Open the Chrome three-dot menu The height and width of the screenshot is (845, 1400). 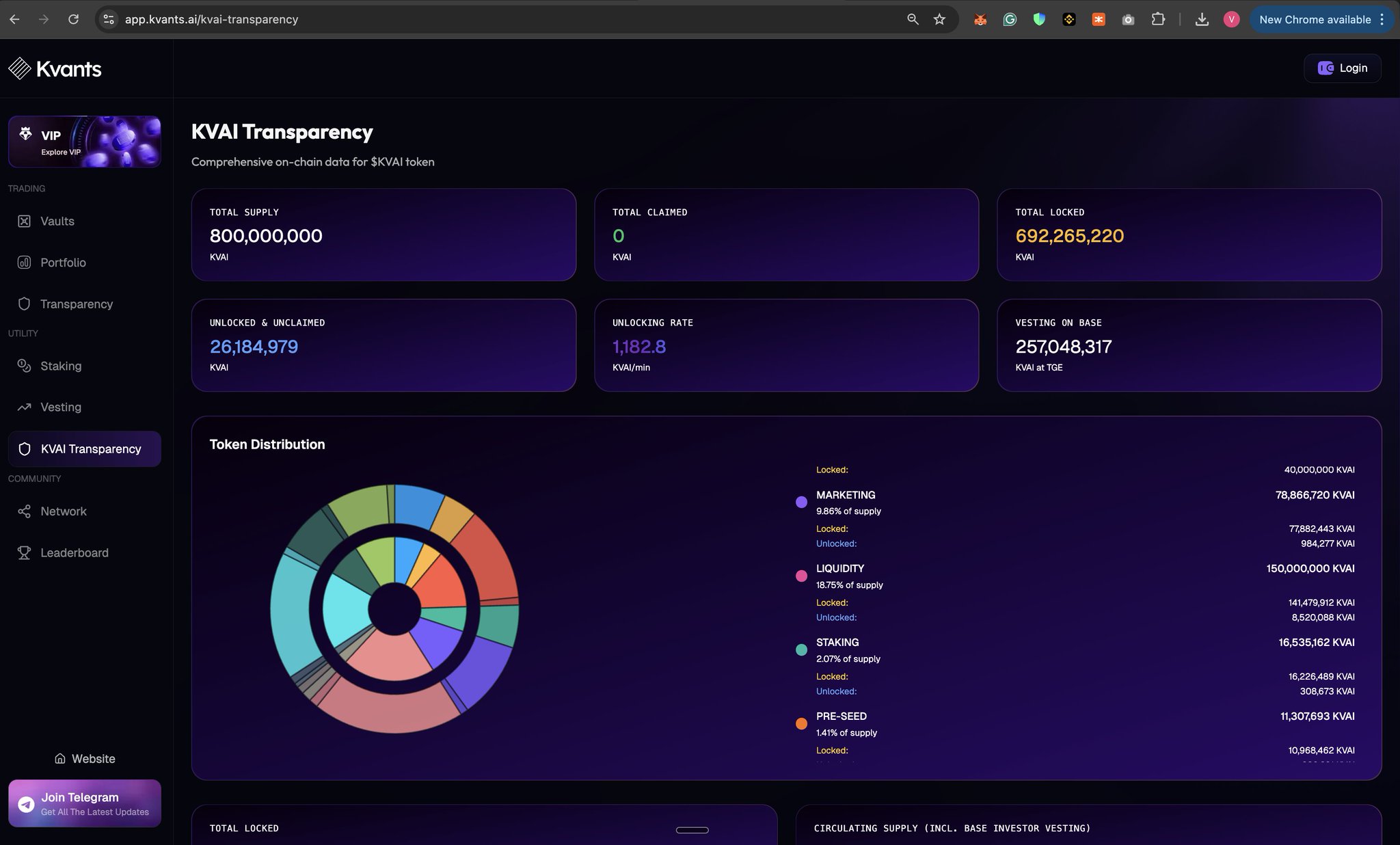point(1382,19)
